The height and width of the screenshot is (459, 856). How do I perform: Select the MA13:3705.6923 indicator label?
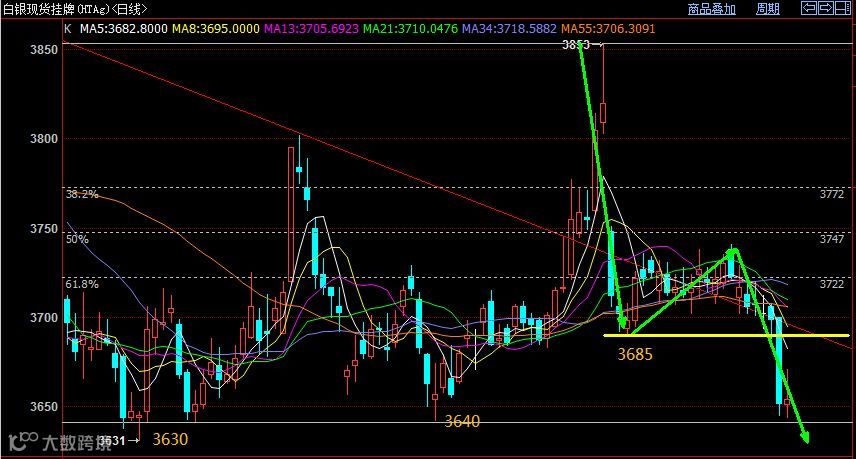[x=311, y=28]
